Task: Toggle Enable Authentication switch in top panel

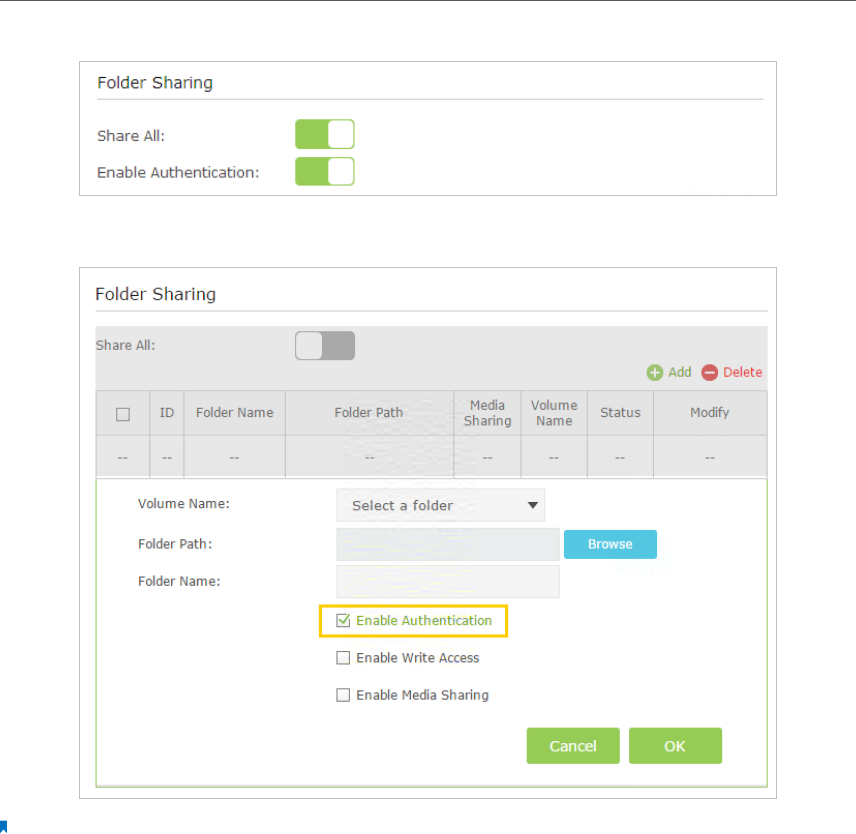Action: pyautogui.click(x=325, y=171)
